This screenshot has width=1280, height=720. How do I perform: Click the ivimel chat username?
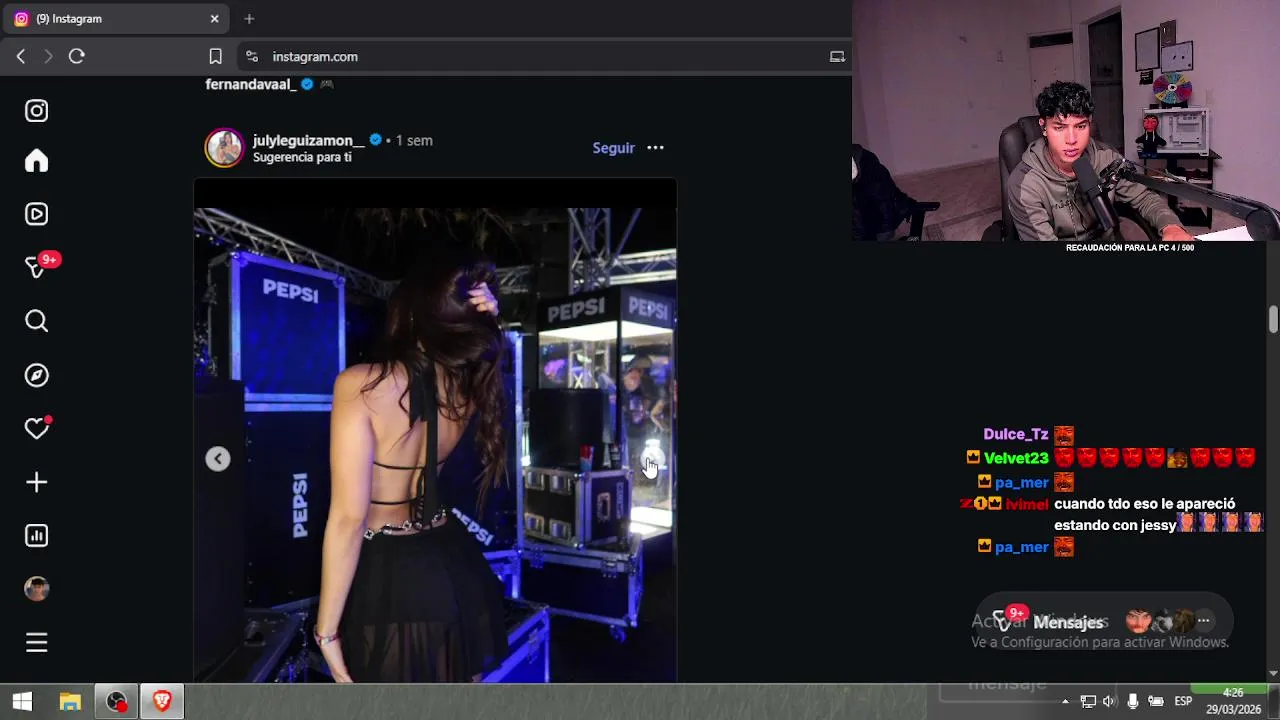tap(1027, 504)
